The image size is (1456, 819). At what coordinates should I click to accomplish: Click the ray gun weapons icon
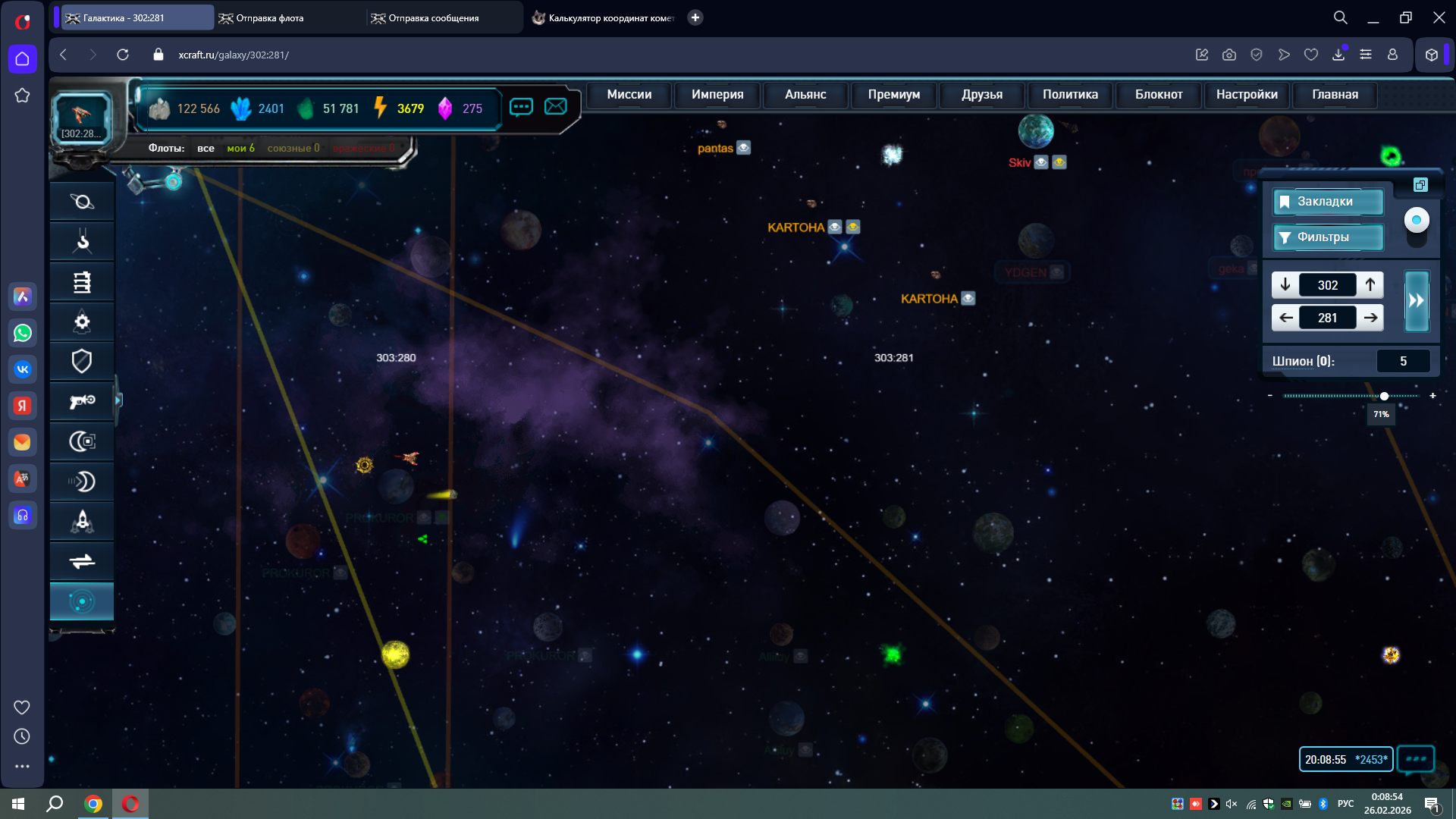82,401
